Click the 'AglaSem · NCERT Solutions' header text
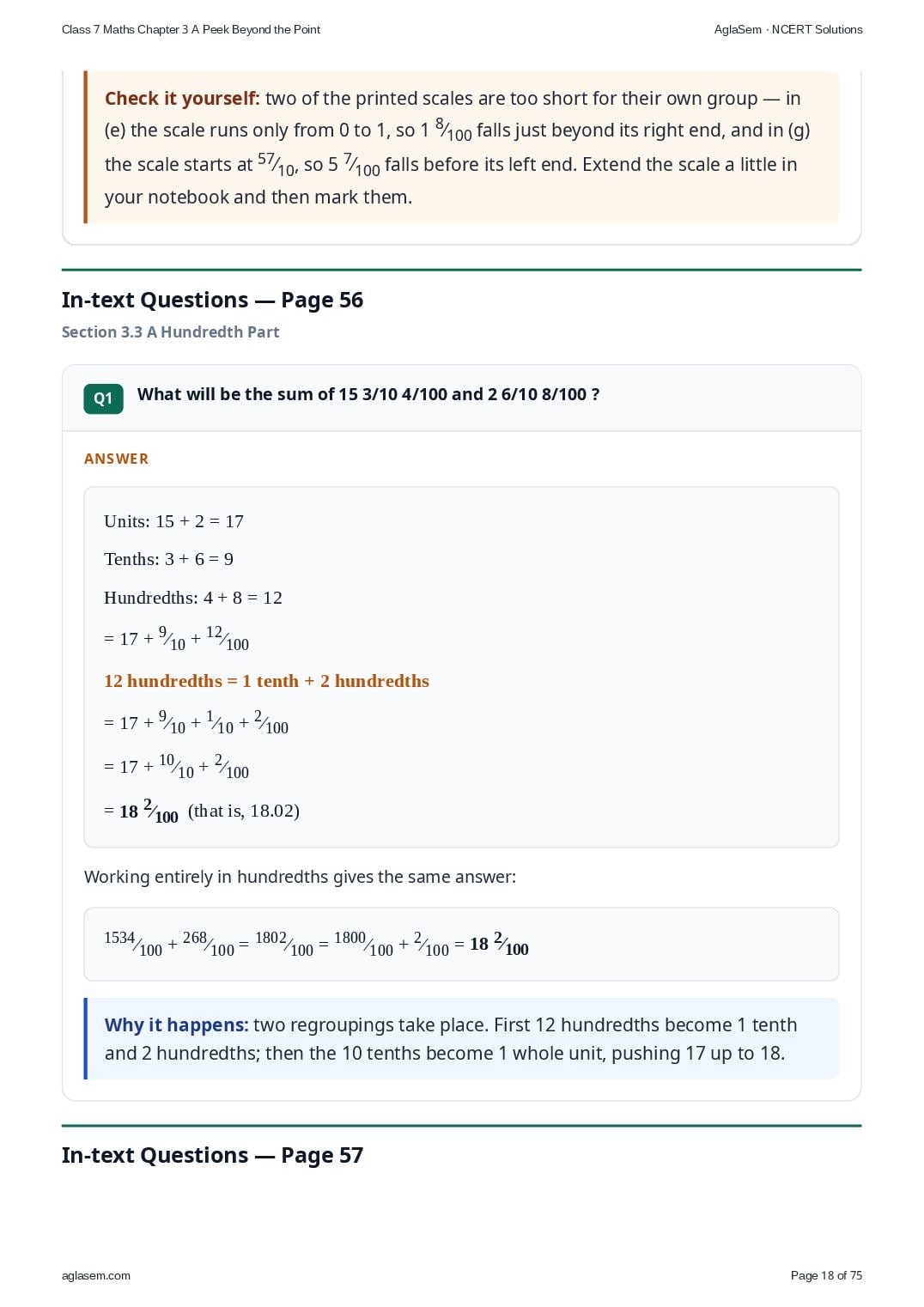This screenshot has width=924, height=1307. (788, 29)
